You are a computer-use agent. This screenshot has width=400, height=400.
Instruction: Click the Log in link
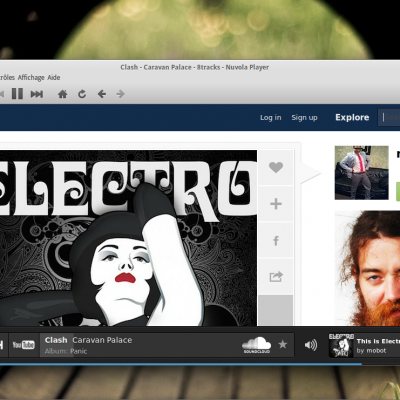(271, 118)
